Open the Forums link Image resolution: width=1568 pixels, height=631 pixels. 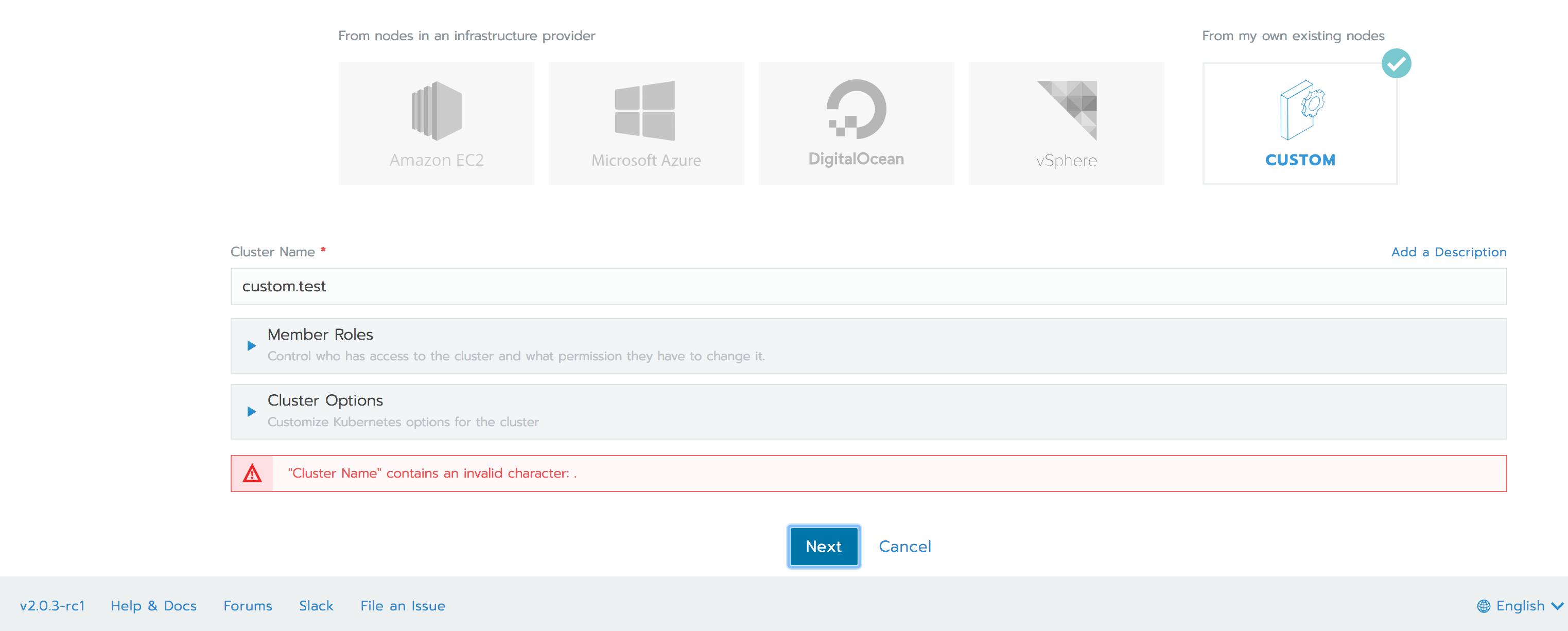248,606
